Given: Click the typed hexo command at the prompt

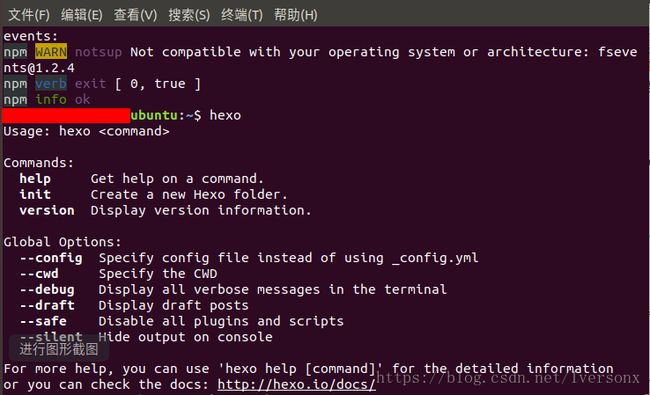Looking at the screenshot, I should 225,115.
